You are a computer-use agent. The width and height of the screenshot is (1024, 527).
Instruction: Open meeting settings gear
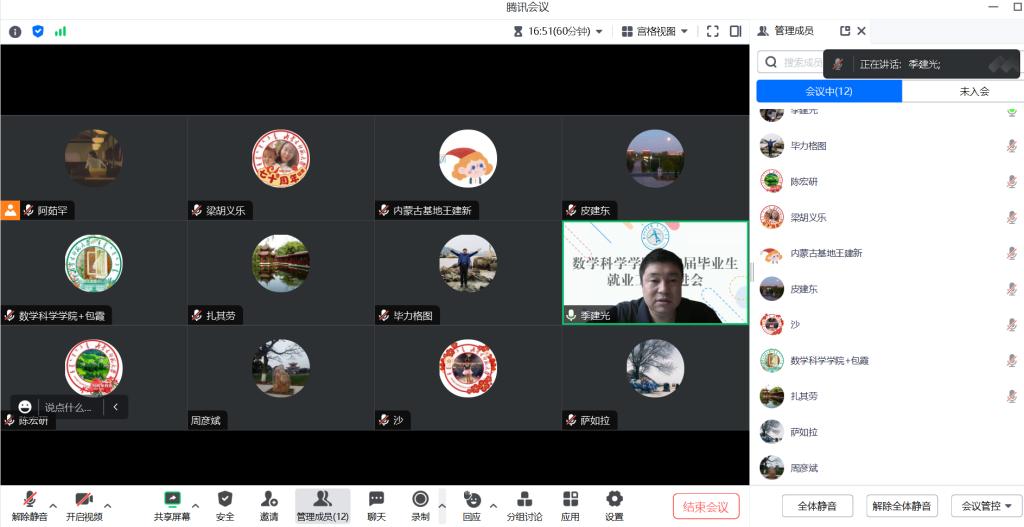click(614, 504)
